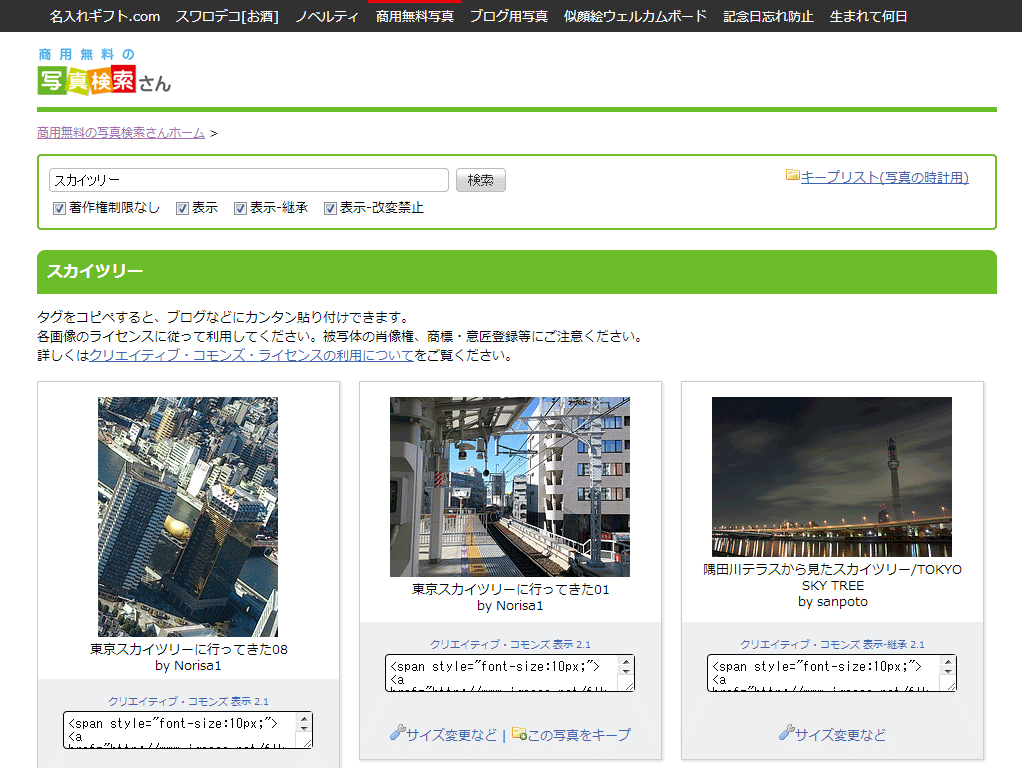Uncheck the 表示-改変禁止 checkbox
The height and width of the screenshot is (768, 1022).
tap(330, 208)
